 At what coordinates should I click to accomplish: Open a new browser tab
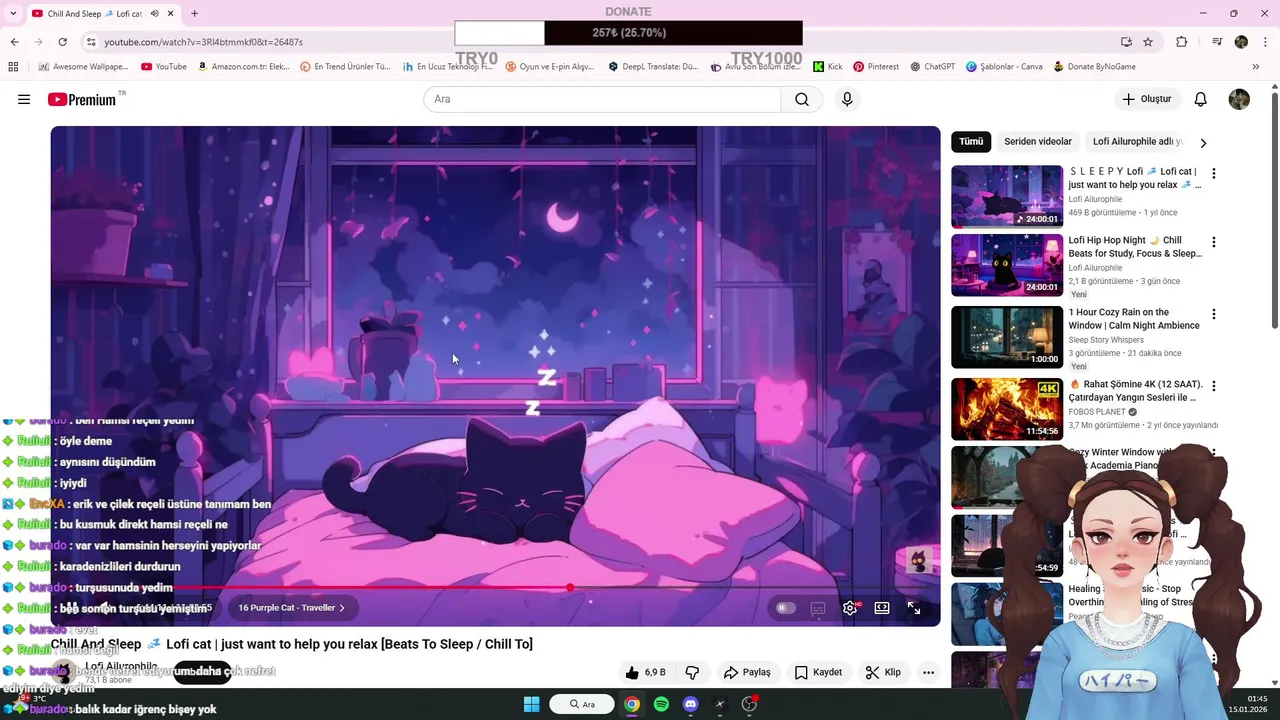(x=194, y=13)
